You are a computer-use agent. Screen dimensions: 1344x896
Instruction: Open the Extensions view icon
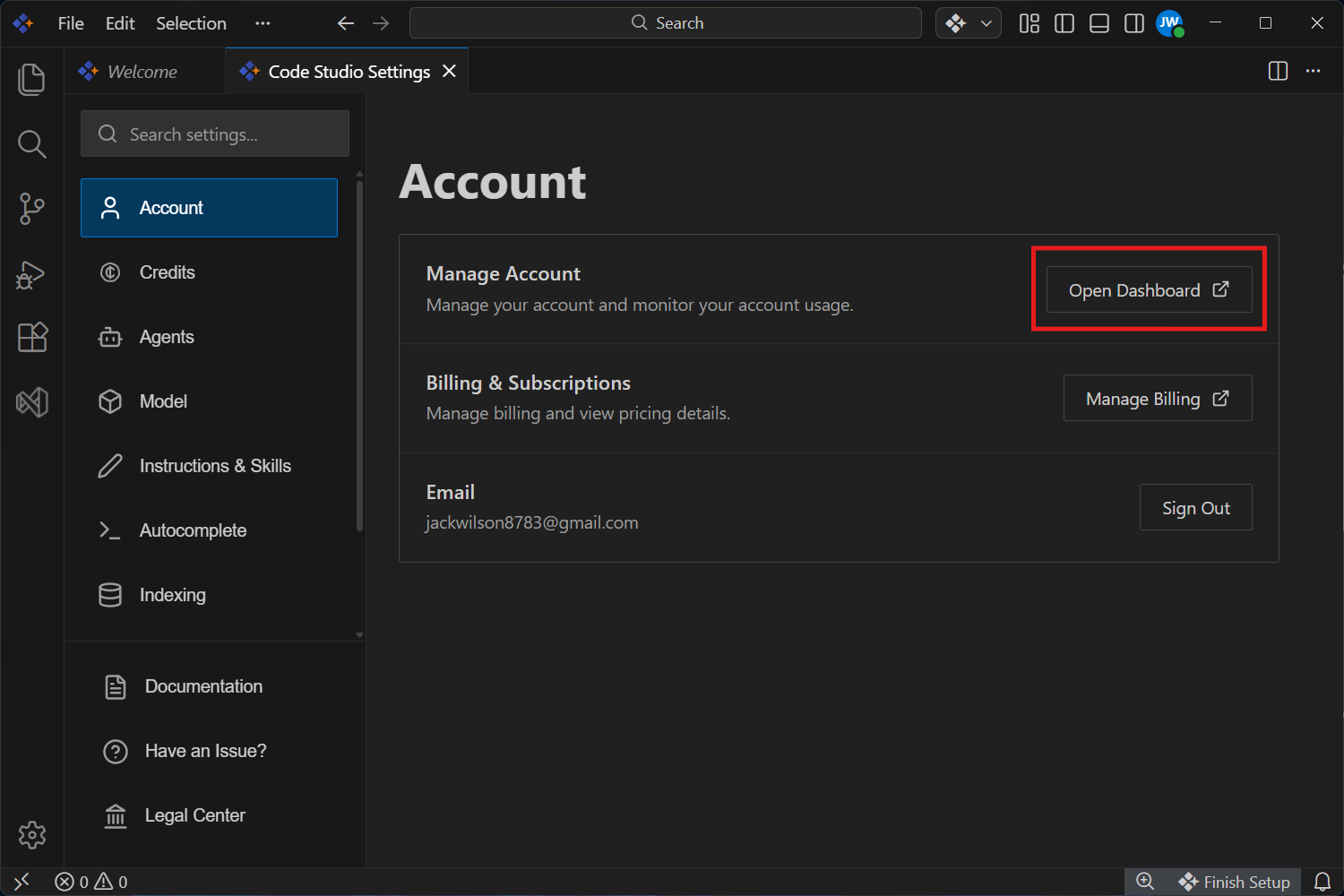point(31,338)
